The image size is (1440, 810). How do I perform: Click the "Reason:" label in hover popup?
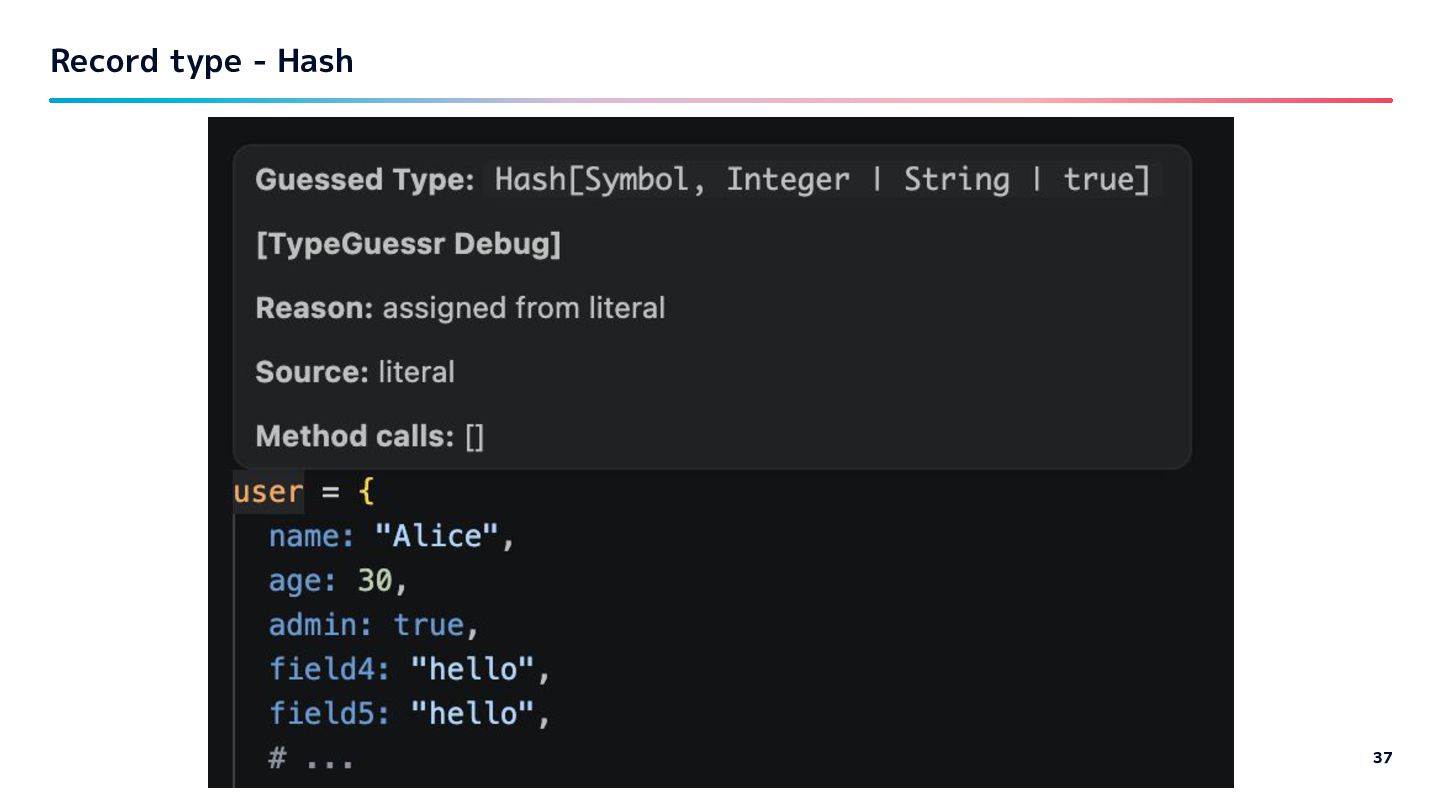coord(314,308)
